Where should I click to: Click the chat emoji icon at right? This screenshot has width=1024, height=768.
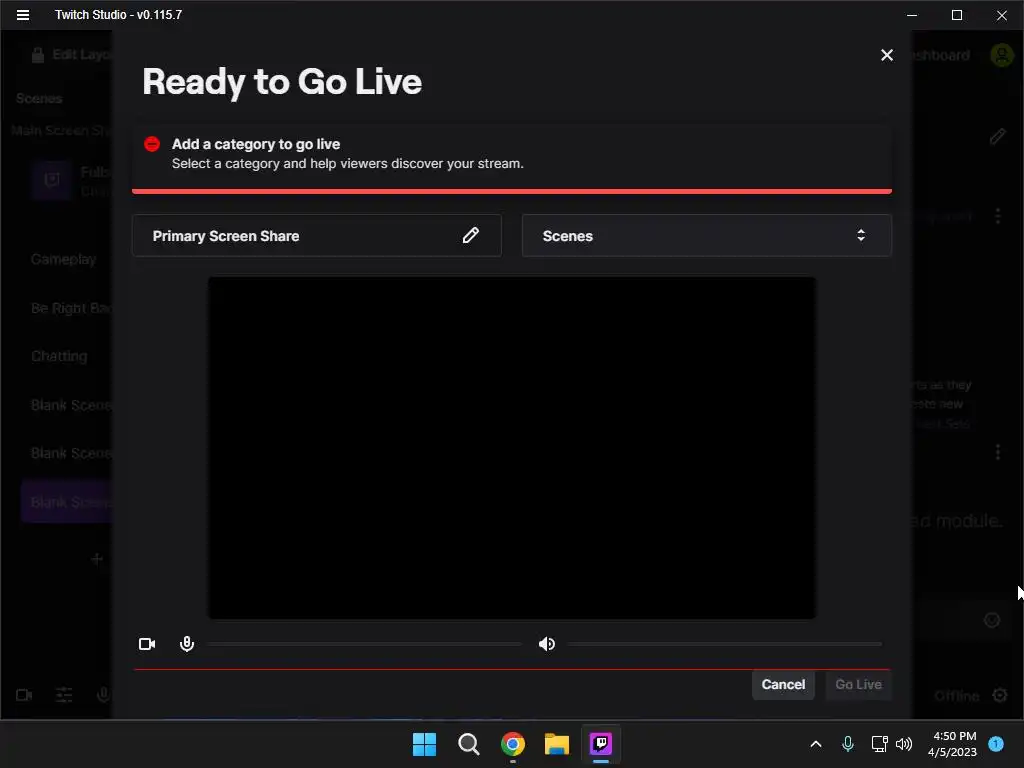(x=991, y=620)
